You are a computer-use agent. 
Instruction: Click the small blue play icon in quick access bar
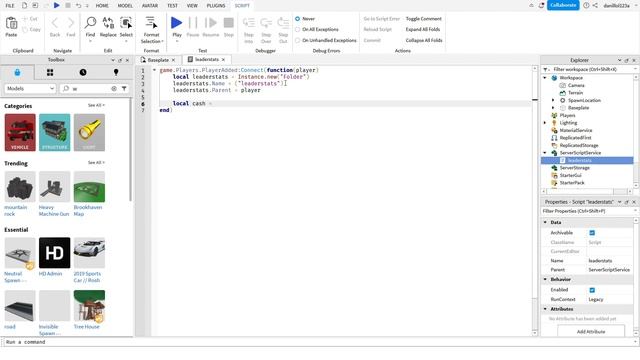(x=57, y=5)
